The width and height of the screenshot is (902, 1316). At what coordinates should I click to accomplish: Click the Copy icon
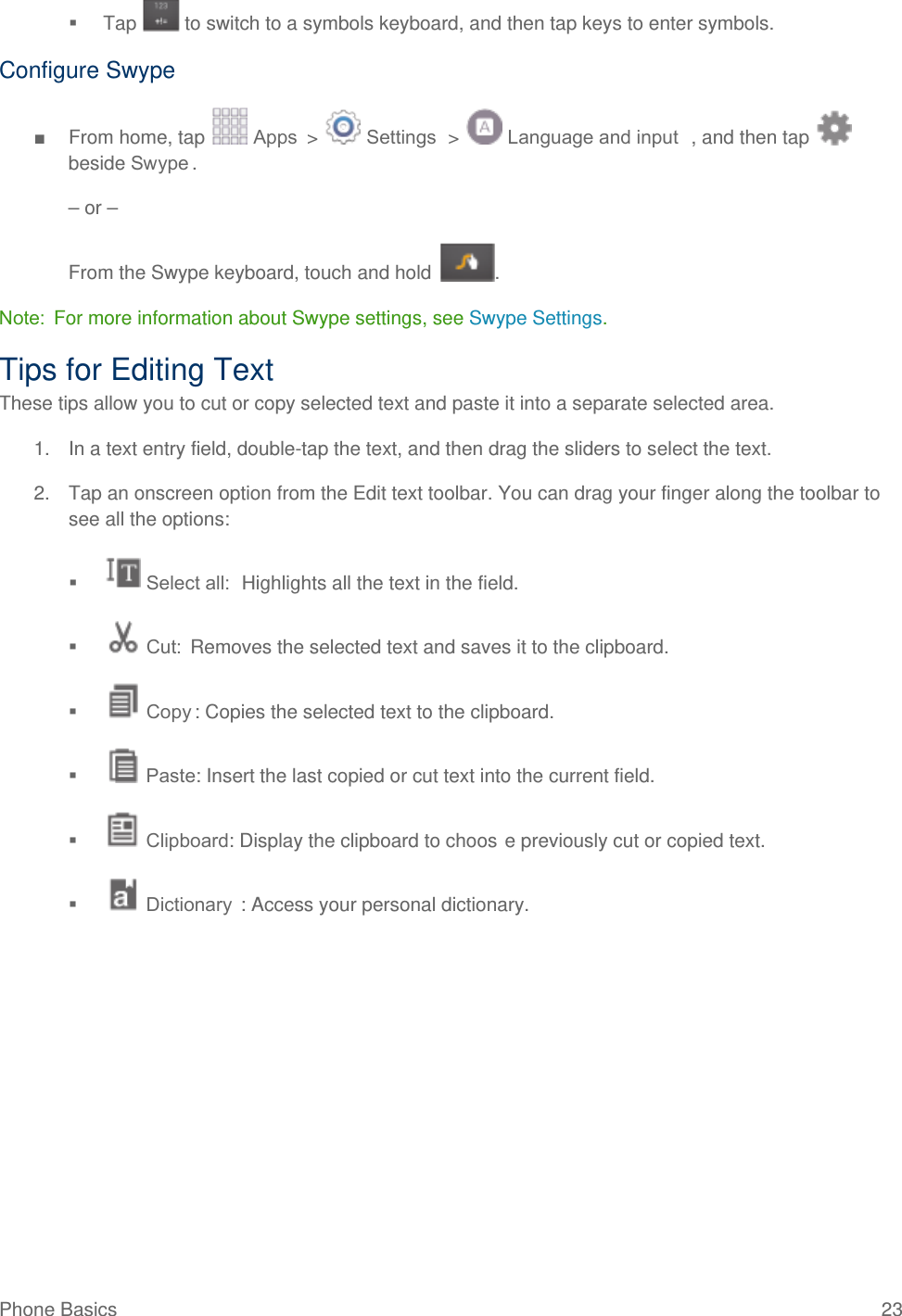123,702
